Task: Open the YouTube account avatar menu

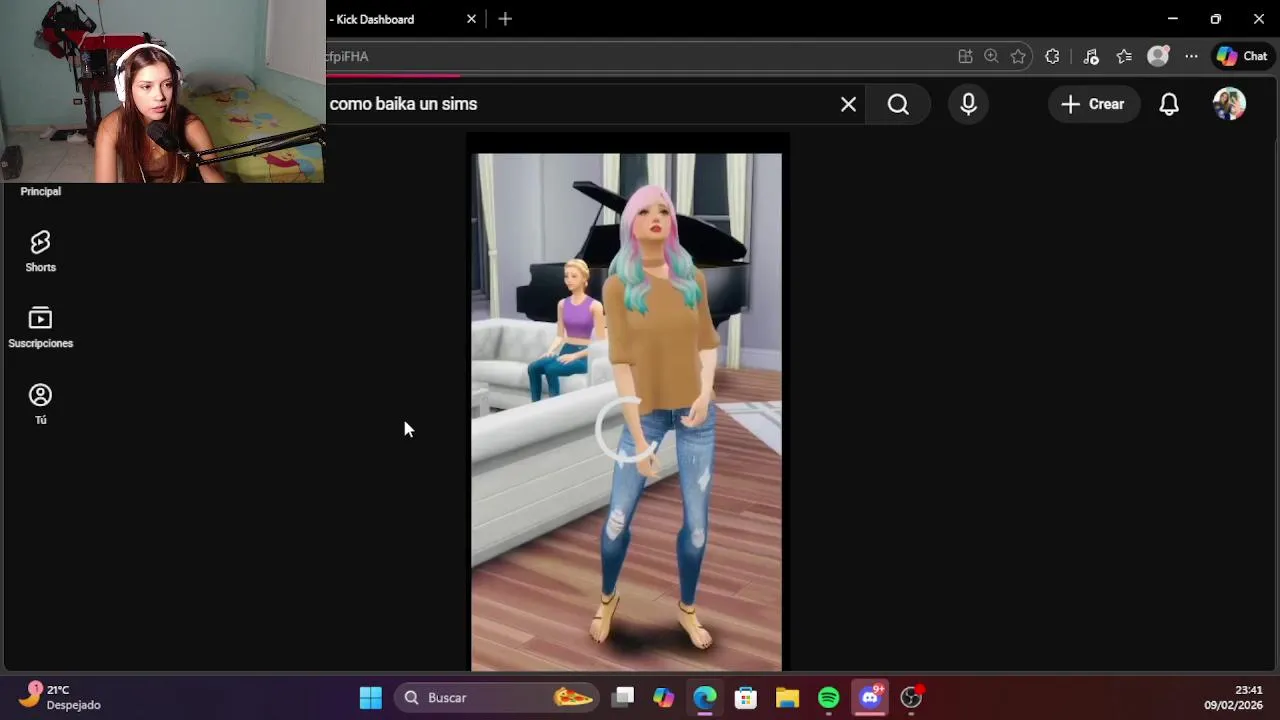Action: pos(1229,104)
